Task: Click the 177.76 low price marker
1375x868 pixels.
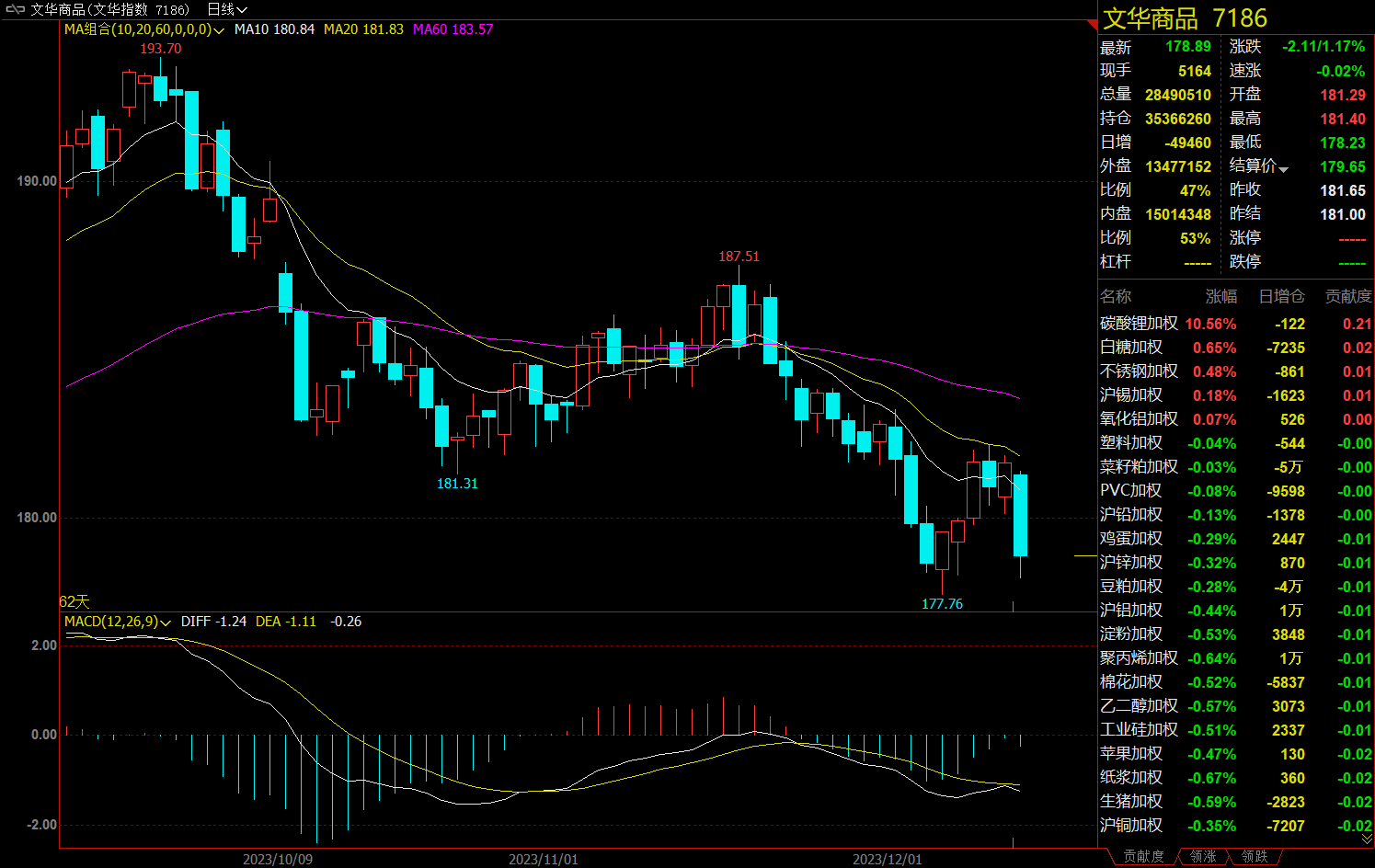Action: tap(942, 604)
